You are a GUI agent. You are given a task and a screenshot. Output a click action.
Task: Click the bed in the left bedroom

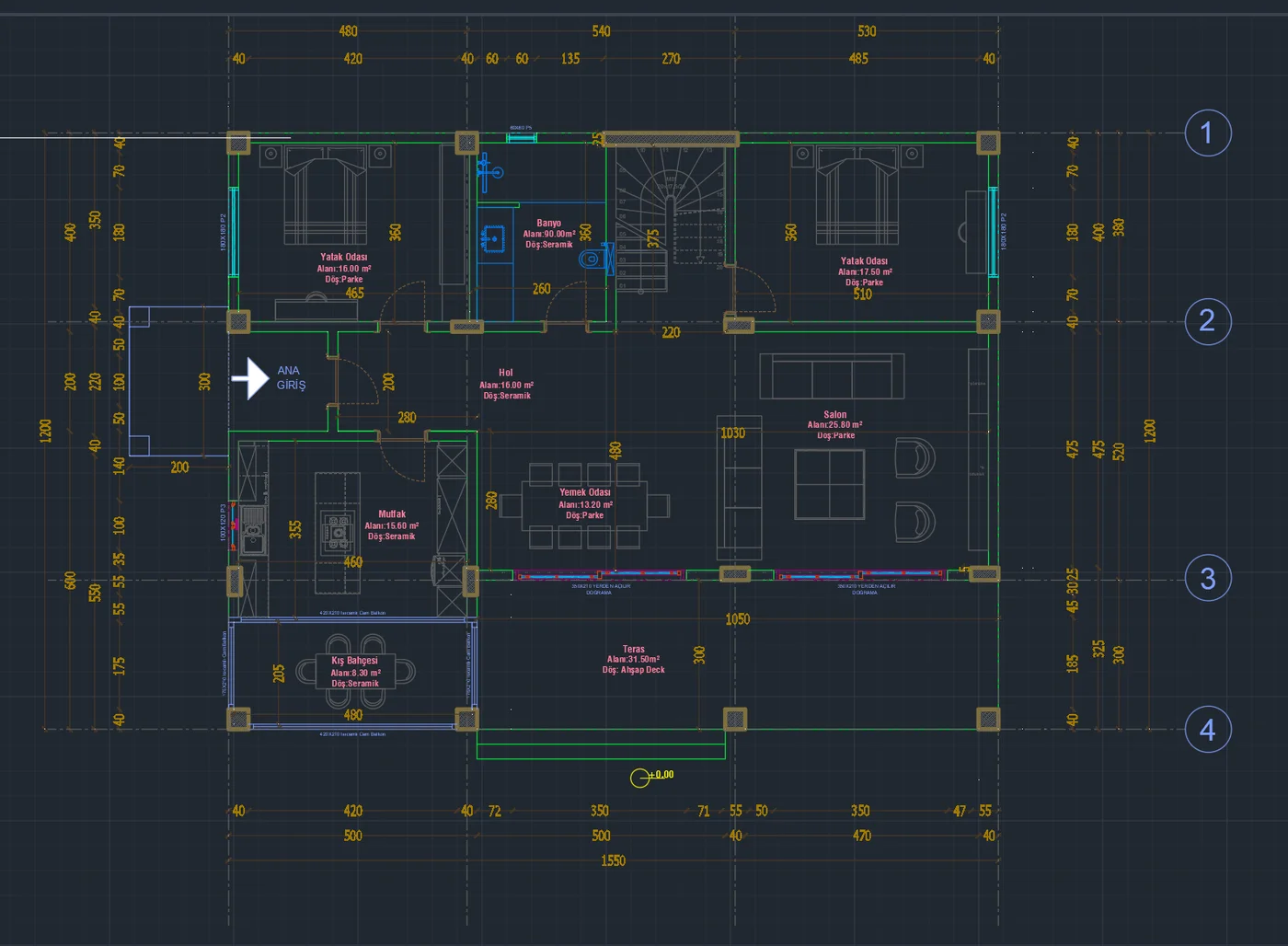[325, 195]
